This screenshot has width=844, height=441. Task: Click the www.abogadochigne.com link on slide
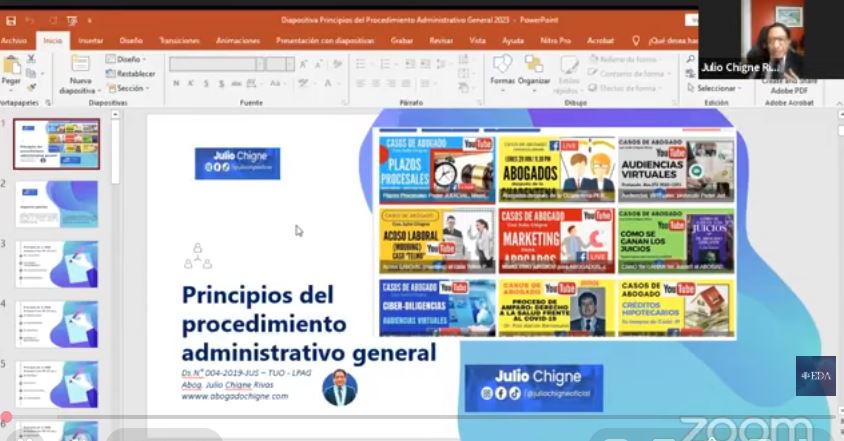pos(235,396)
